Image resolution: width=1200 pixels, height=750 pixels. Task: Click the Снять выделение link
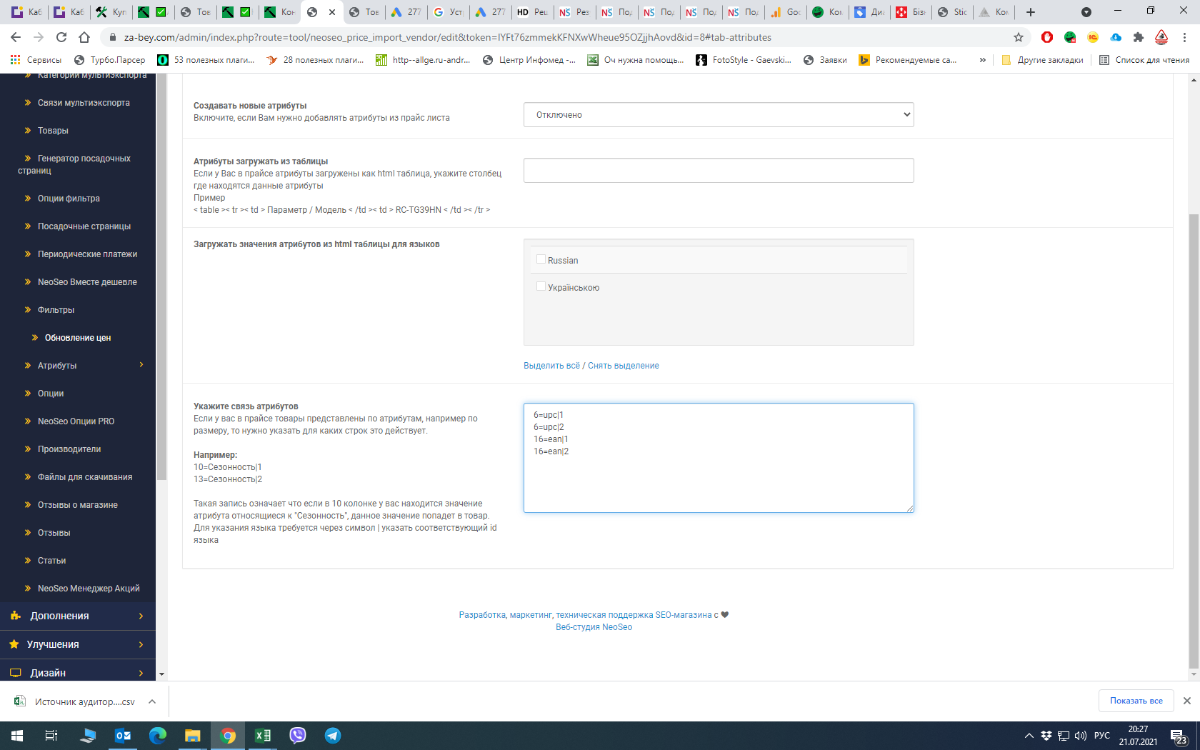tap(623, 365)
